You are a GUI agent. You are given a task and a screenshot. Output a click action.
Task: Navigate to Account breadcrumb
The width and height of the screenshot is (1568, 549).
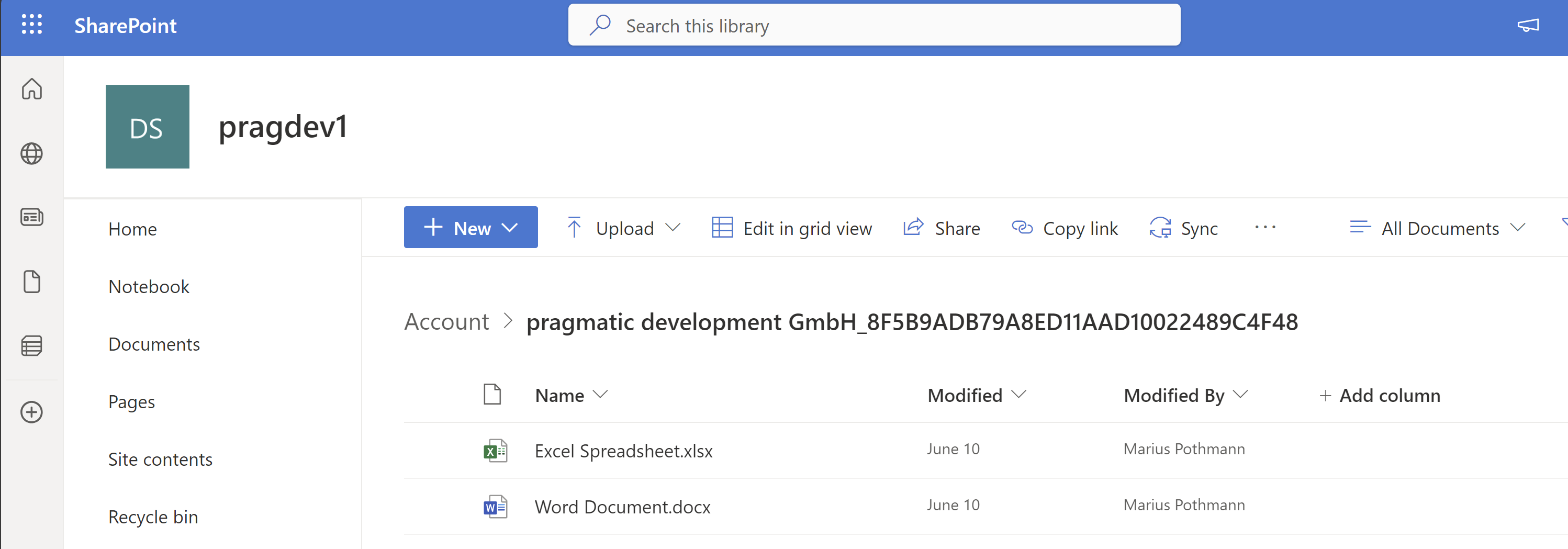tap(447, 321)
